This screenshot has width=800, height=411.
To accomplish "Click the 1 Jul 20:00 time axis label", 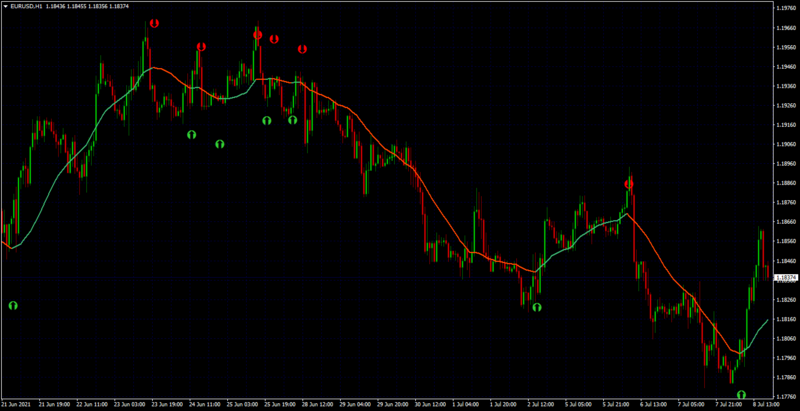I will [x=506, y=405].
